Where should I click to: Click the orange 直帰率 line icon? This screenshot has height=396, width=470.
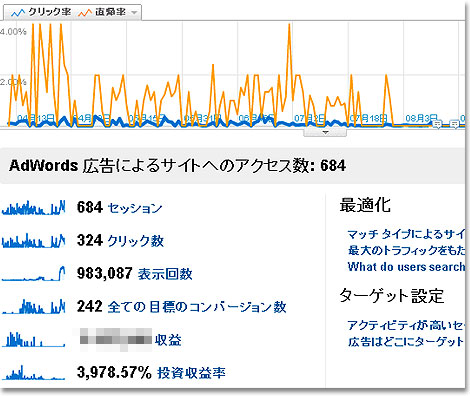(85, 13)
